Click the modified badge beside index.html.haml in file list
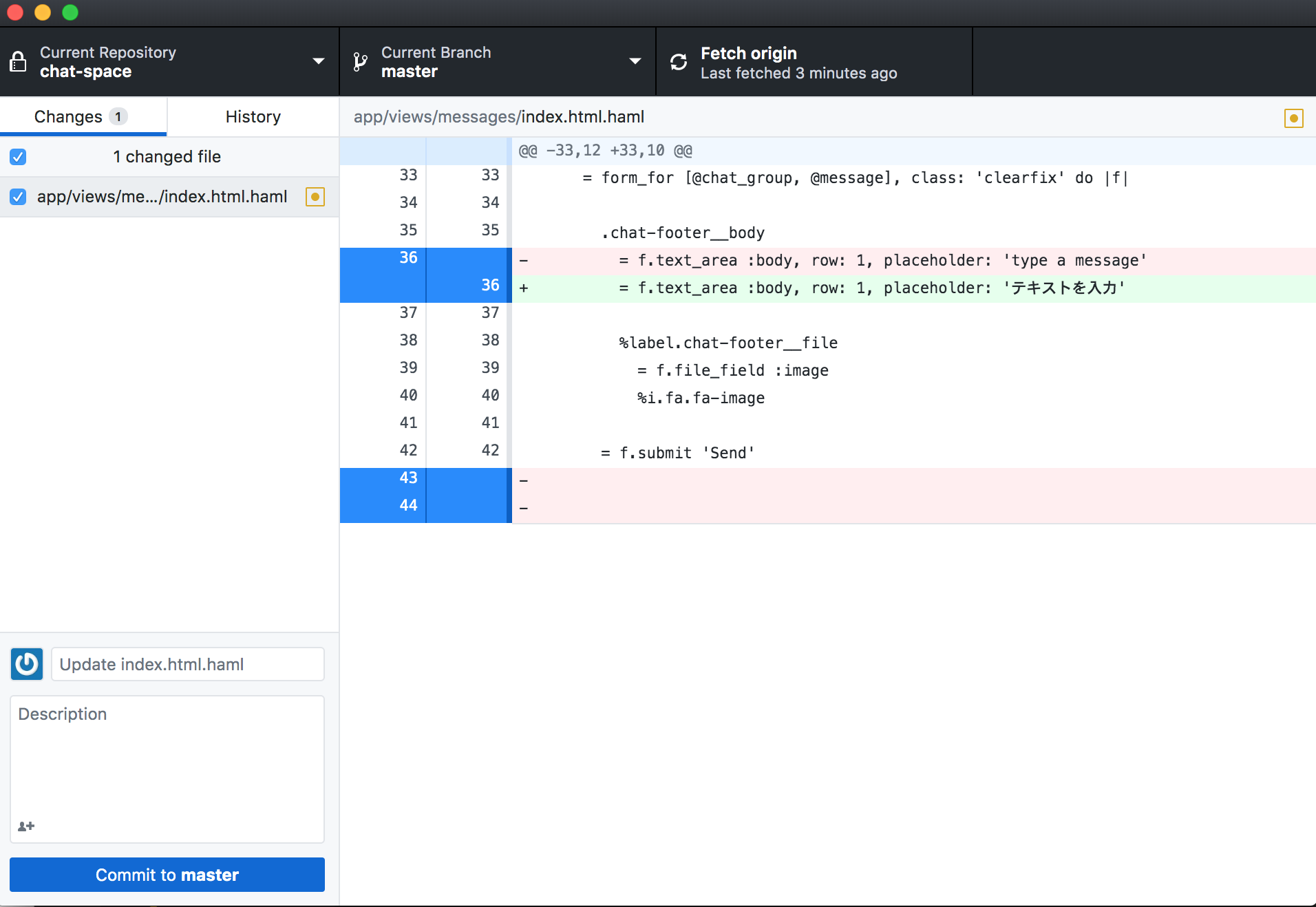This screenshot has height=907, width=1316. coord(315,197)
